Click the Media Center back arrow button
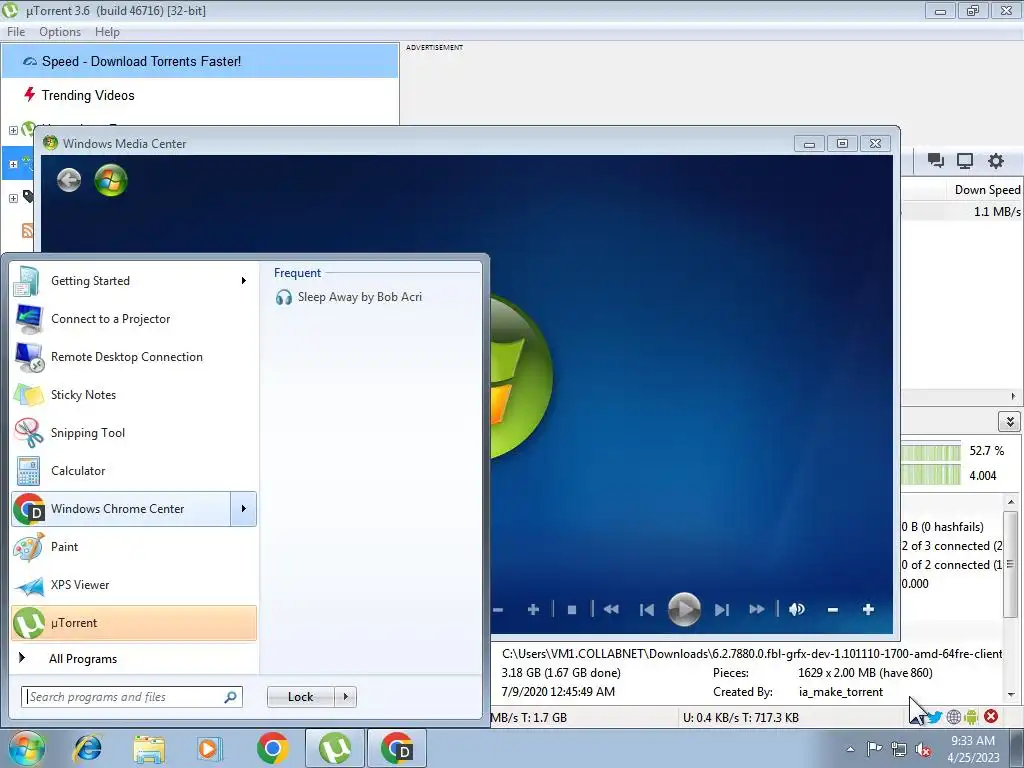This screenshot has height=768, width=1024. pos(69,180)
